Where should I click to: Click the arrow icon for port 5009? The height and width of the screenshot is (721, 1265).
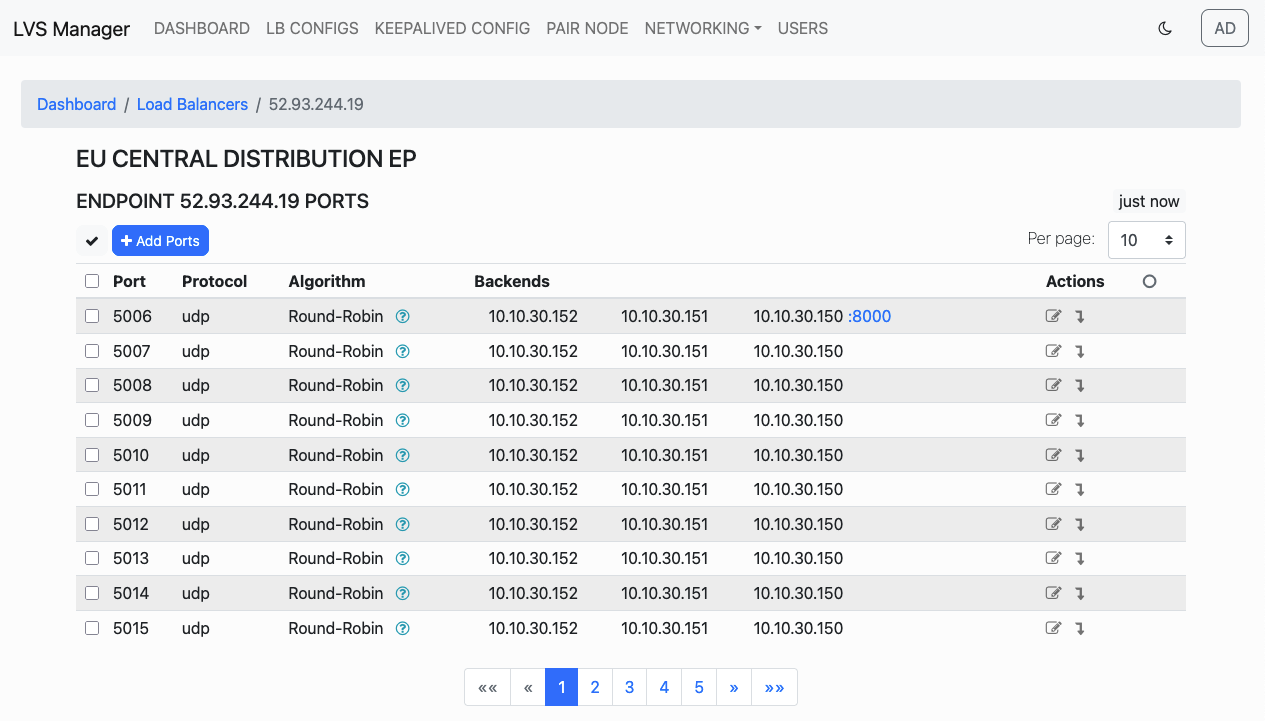[x=1080, y=420]
